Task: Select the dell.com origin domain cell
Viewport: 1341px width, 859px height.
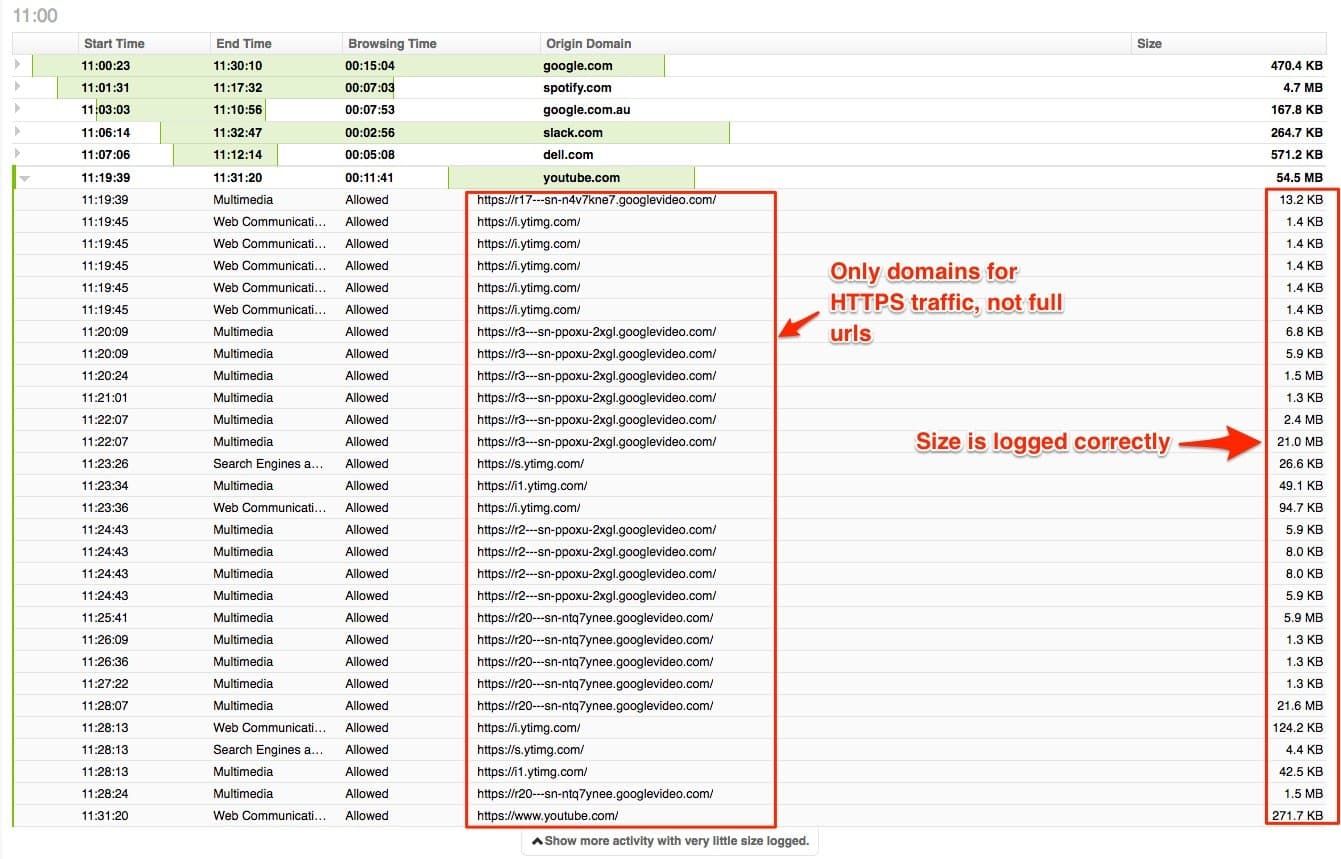Action: tap(568, 155)
